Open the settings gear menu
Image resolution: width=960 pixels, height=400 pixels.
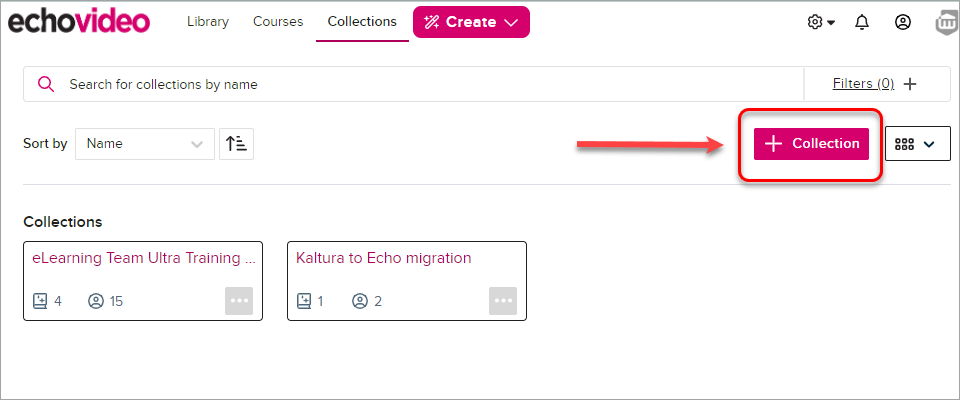click(x=820, y=23)
